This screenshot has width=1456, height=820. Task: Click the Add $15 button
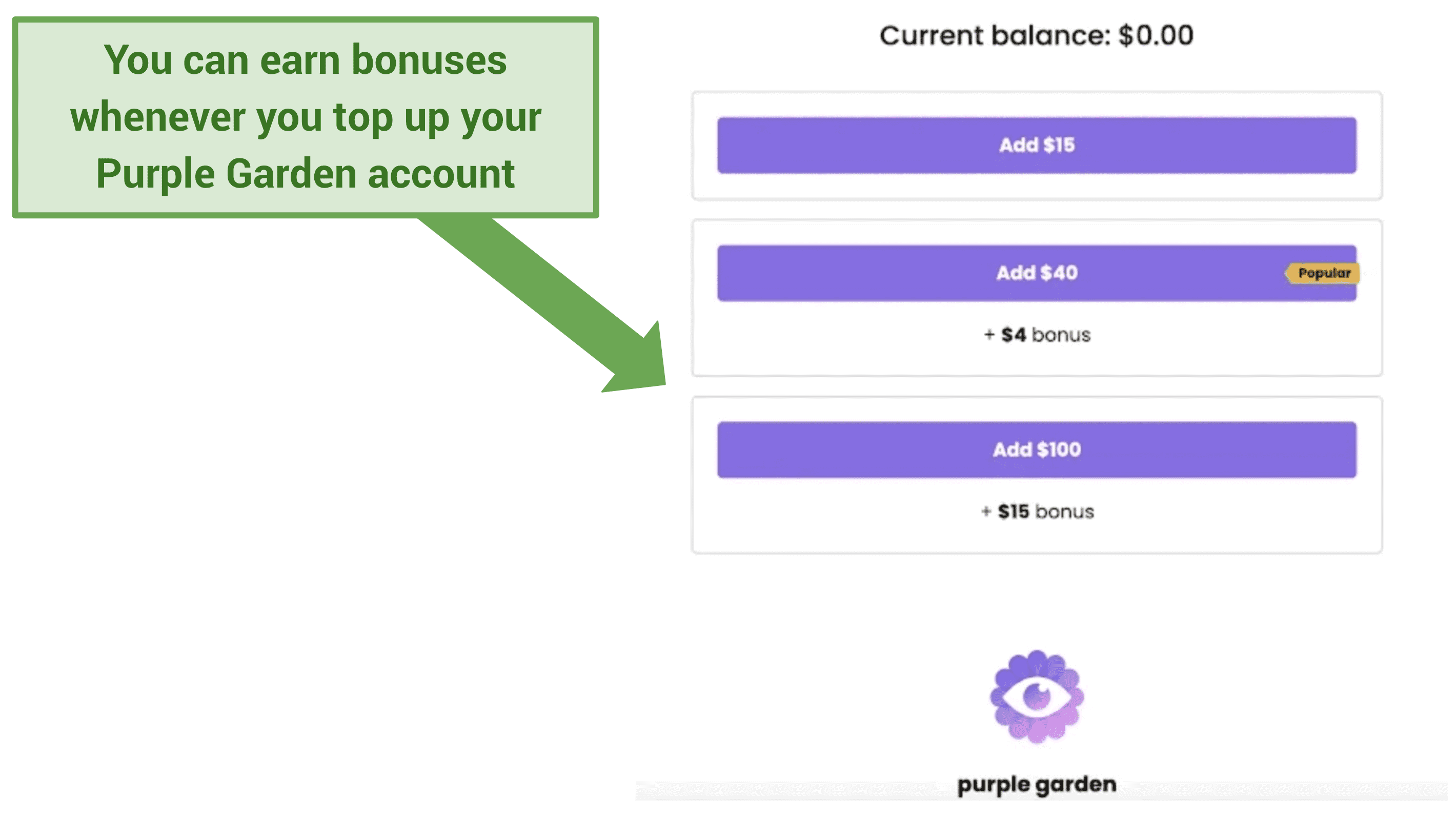[x=1037, y=145]
